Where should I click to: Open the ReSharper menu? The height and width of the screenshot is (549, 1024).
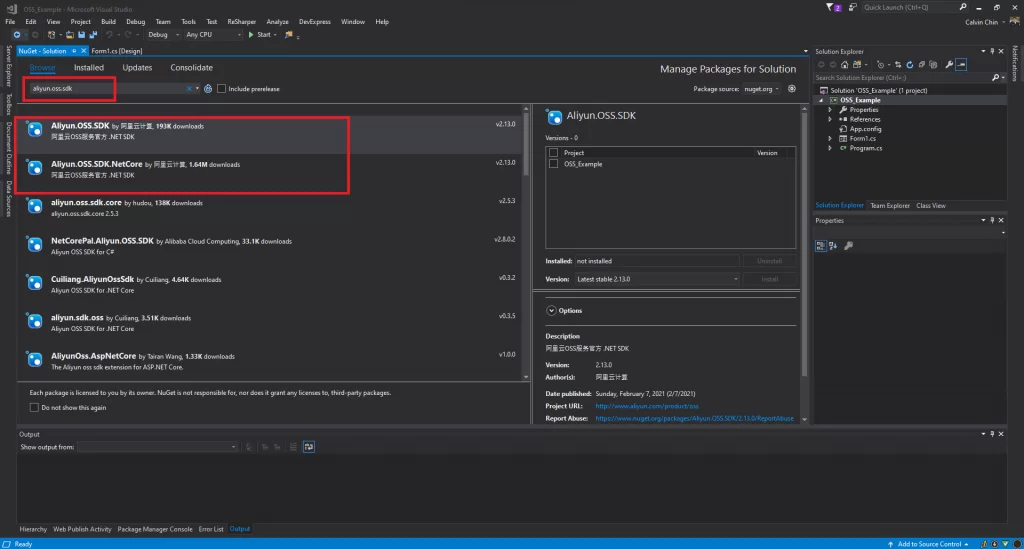click(241, 22)
